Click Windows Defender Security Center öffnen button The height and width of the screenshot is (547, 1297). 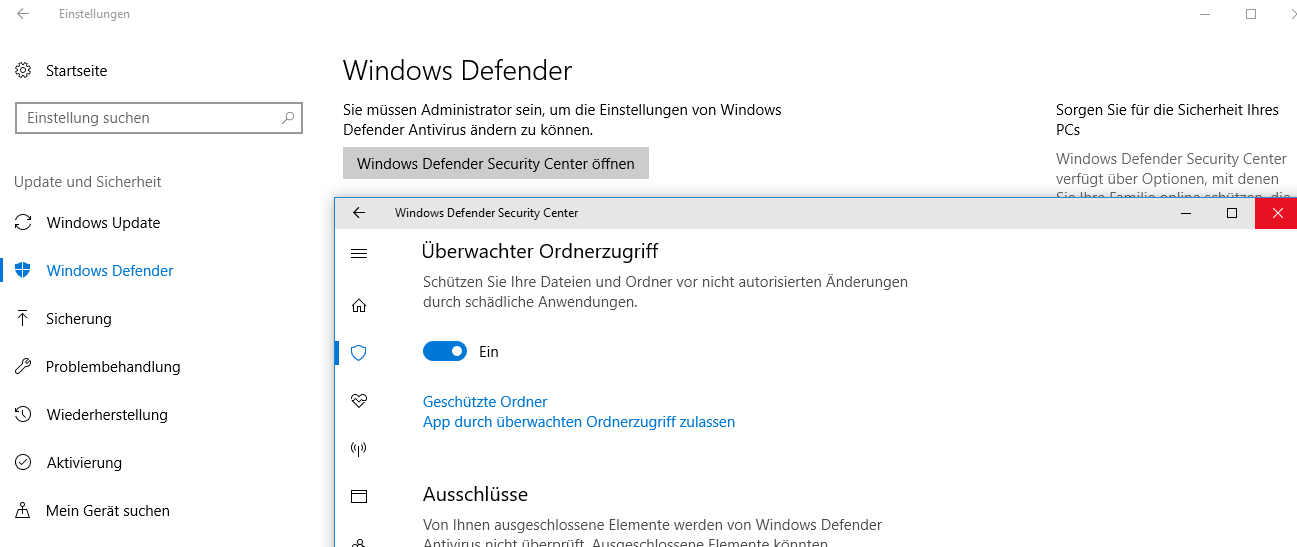496,163
